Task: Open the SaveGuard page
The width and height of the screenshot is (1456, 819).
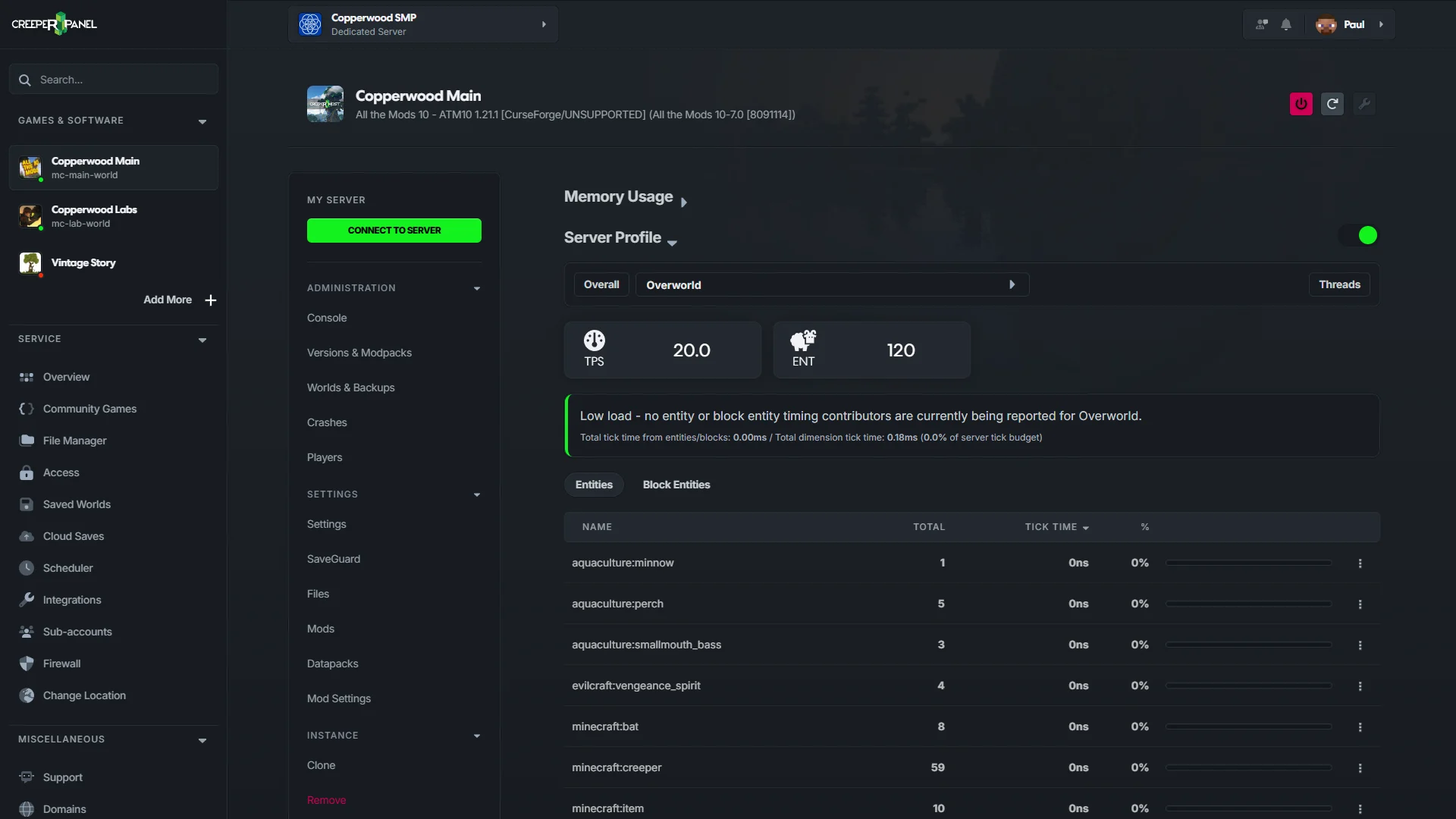Action: [334, 559]
